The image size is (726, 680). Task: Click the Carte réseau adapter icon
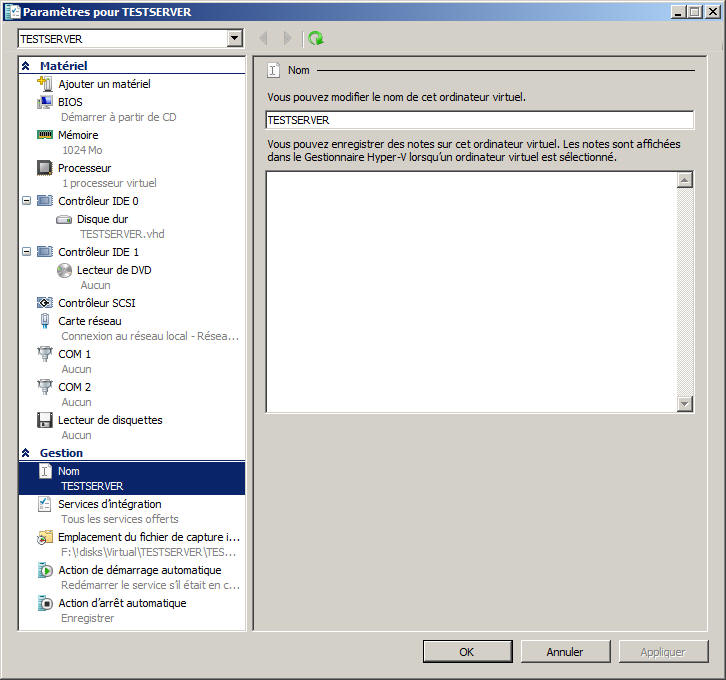tap(44, 320)
